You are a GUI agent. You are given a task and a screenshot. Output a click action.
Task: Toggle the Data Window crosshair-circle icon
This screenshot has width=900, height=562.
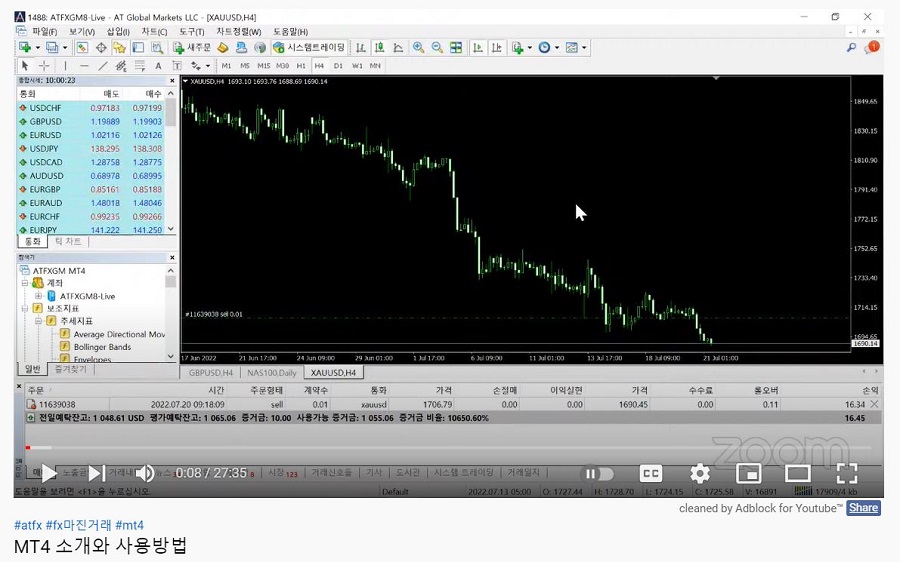pos(101,48)
